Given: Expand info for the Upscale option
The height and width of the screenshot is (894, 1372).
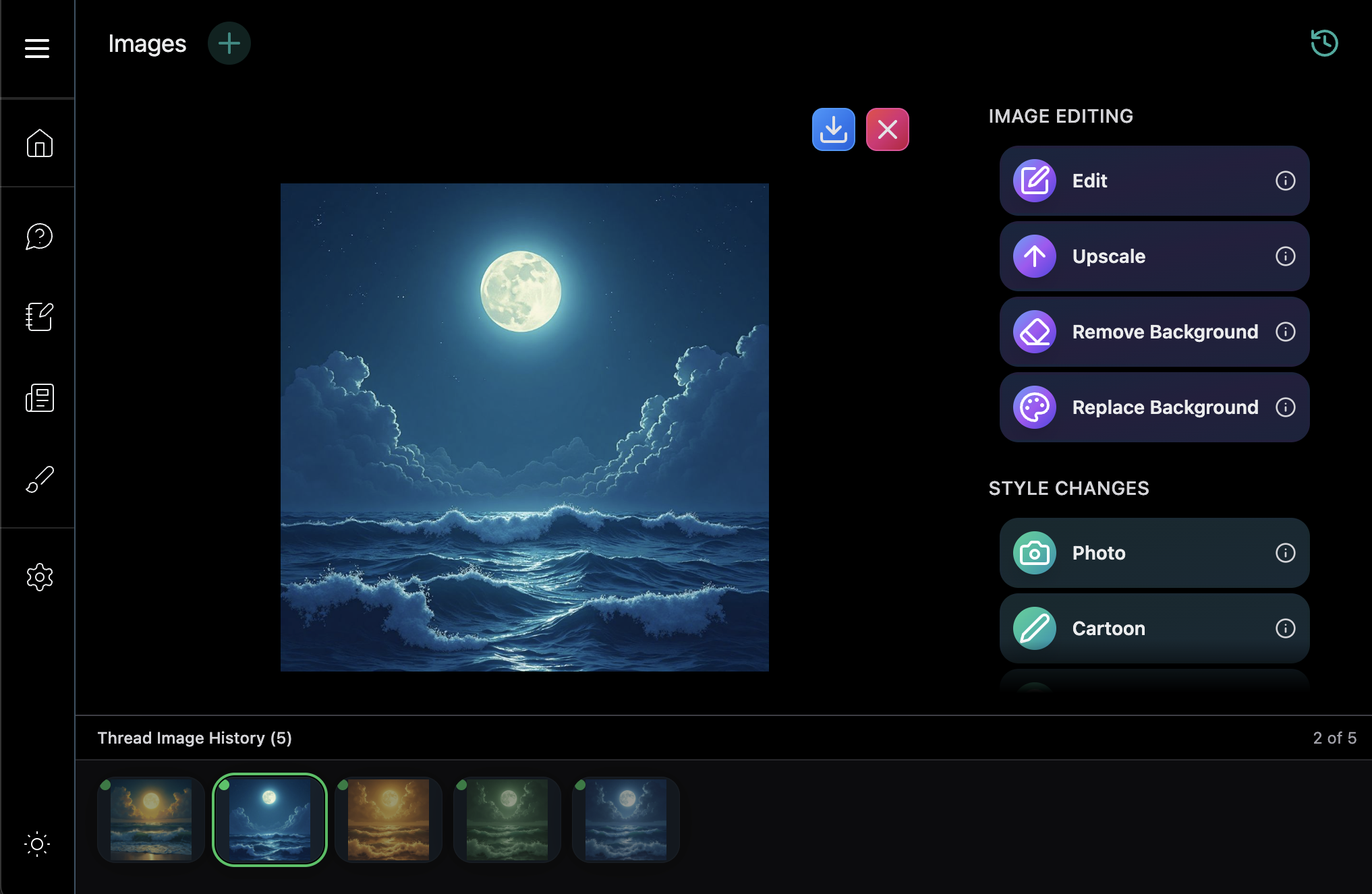Looking at the screenshot, I should (x=1285, y=256).
